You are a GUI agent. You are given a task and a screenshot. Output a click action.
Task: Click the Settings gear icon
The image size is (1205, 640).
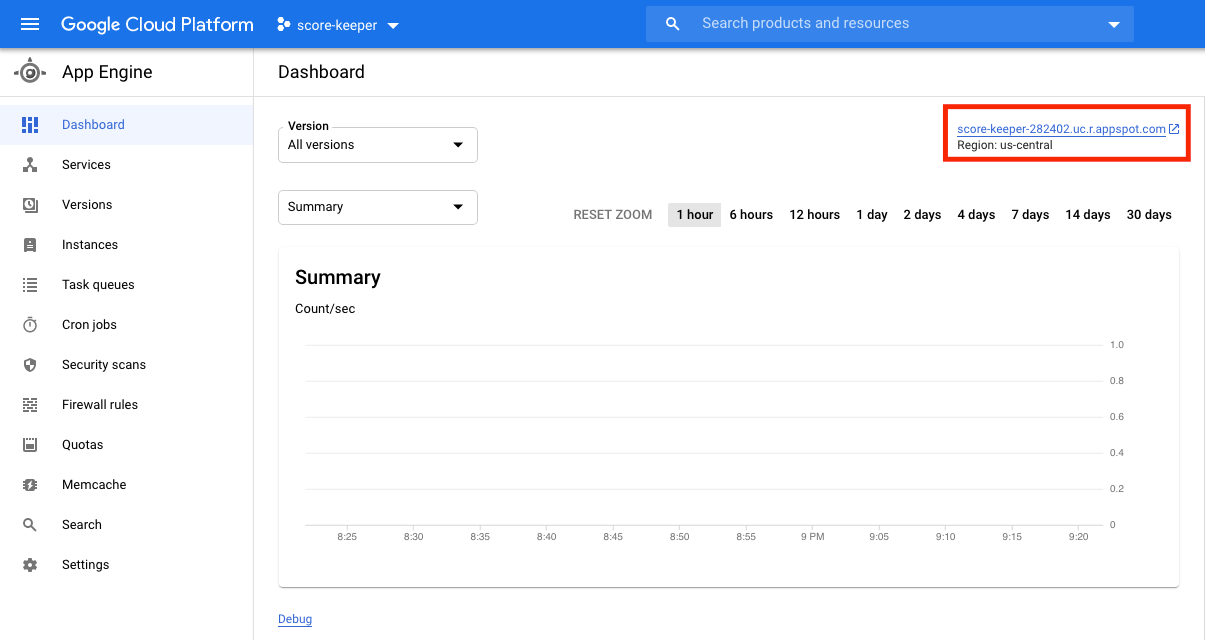tap(30, 565)
